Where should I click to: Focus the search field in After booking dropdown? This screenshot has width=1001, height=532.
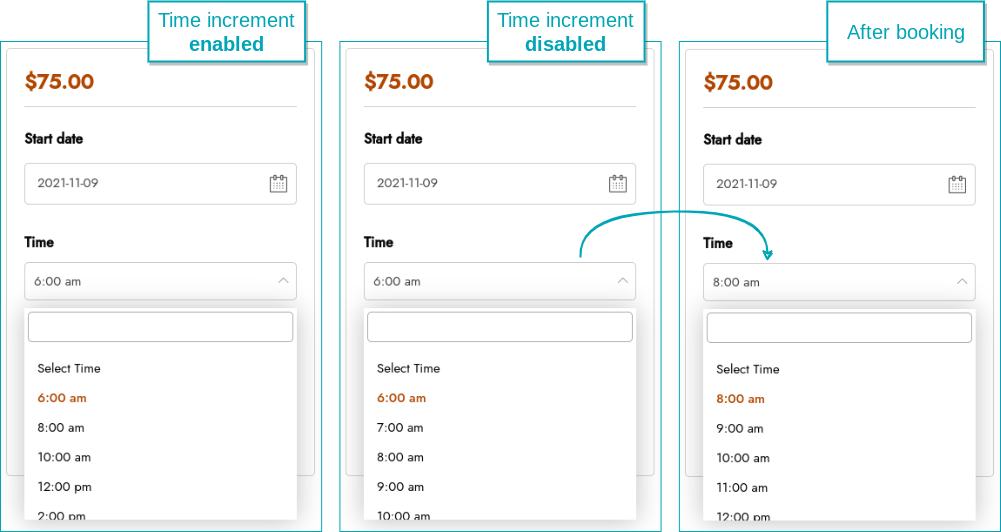[839, 328]
